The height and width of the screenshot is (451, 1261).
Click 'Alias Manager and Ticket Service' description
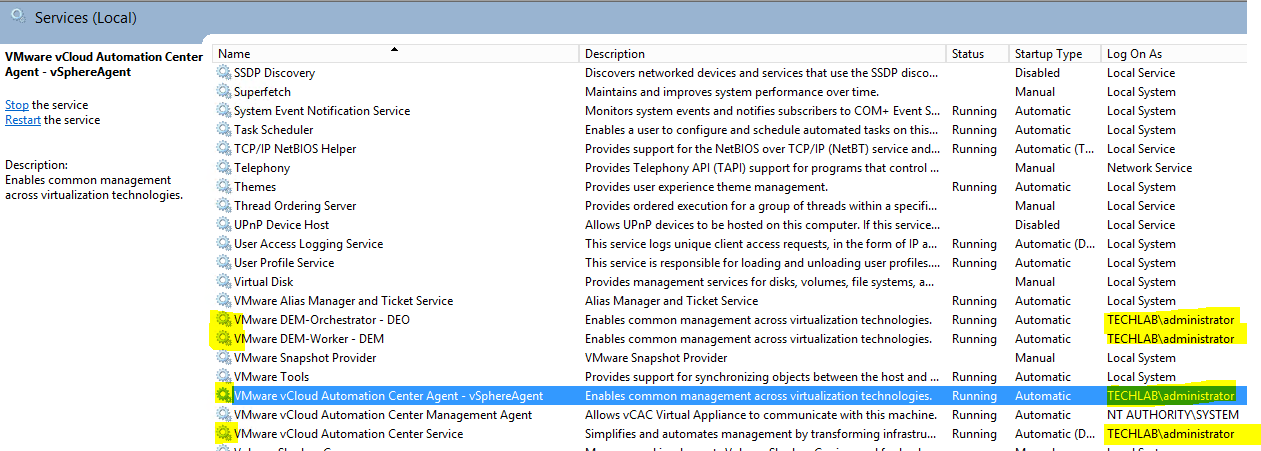coord(672,301)
